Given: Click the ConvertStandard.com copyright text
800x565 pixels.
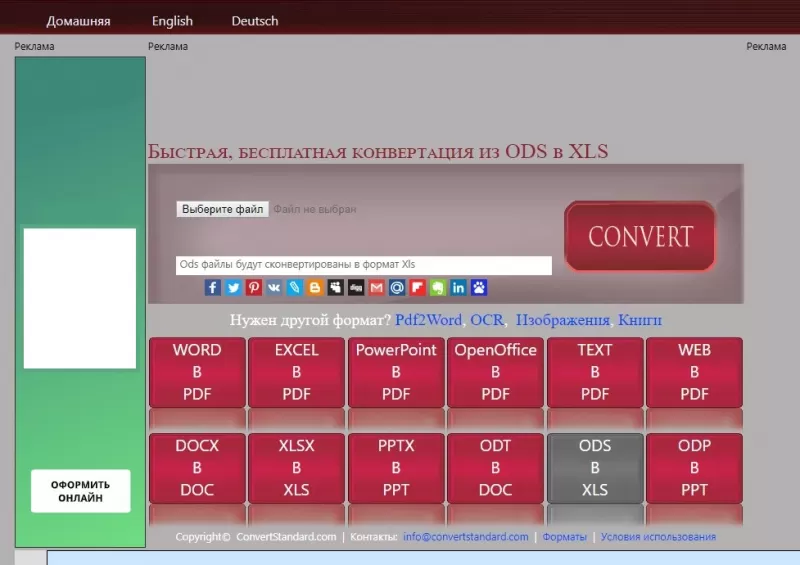Looking at the screenshot, I should tap(286, 537).
